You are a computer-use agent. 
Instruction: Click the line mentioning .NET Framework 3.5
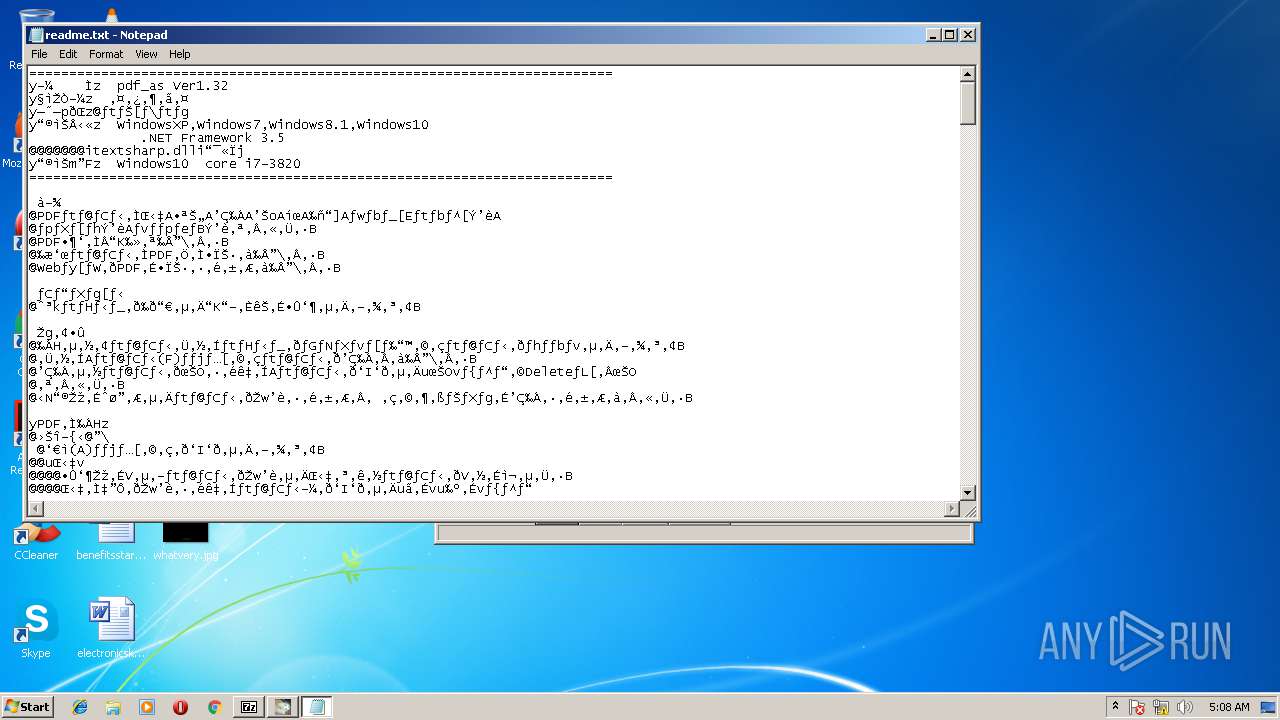[212, 138]
